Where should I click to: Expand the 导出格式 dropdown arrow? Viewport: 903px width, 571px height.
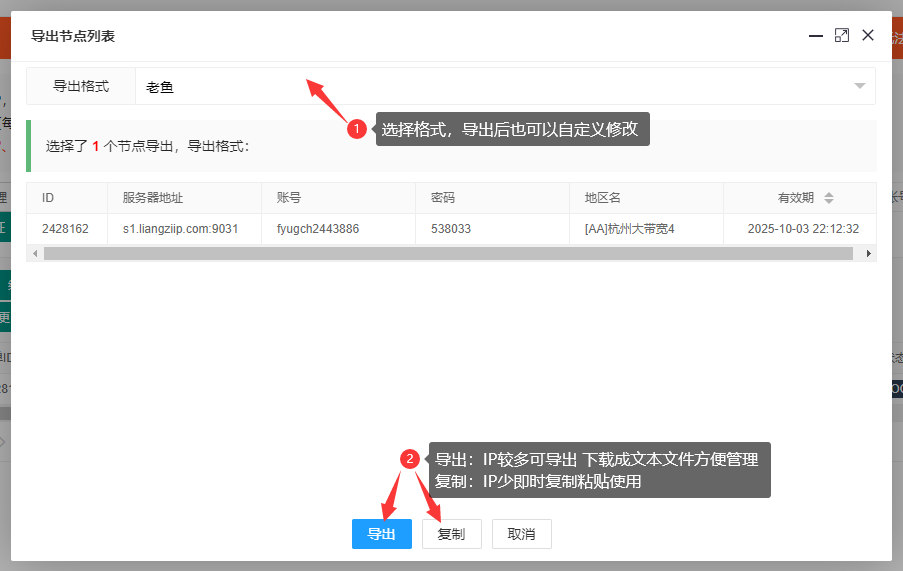(x=859, y=87)
